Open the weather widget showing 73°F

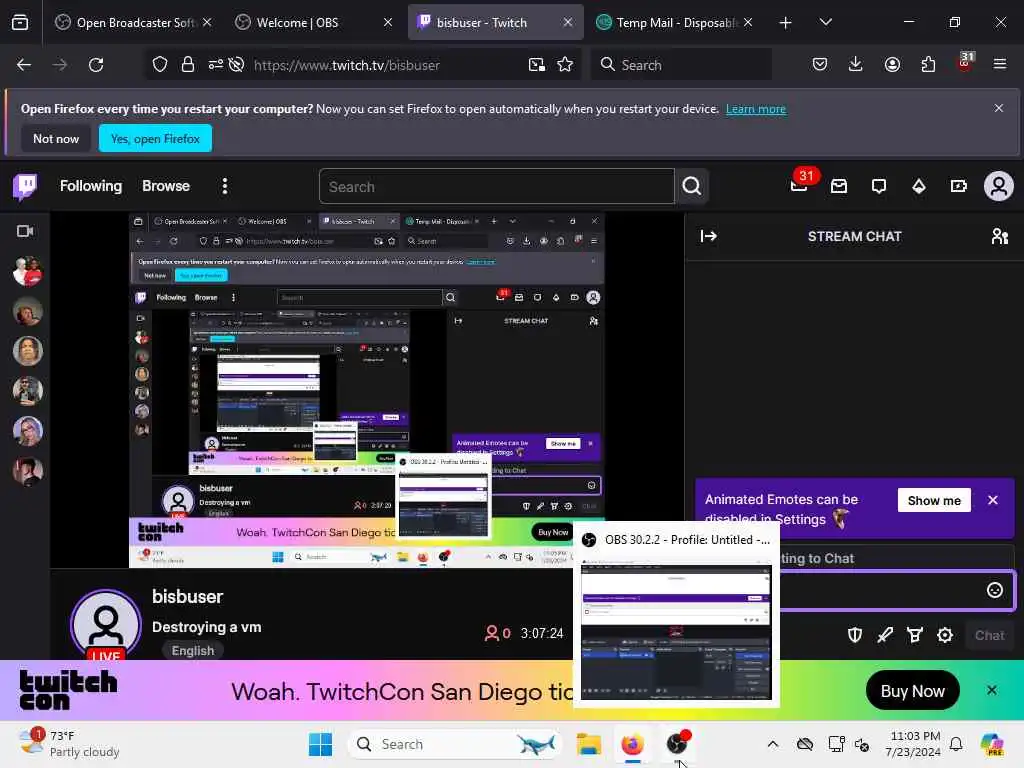coord(69,744)
